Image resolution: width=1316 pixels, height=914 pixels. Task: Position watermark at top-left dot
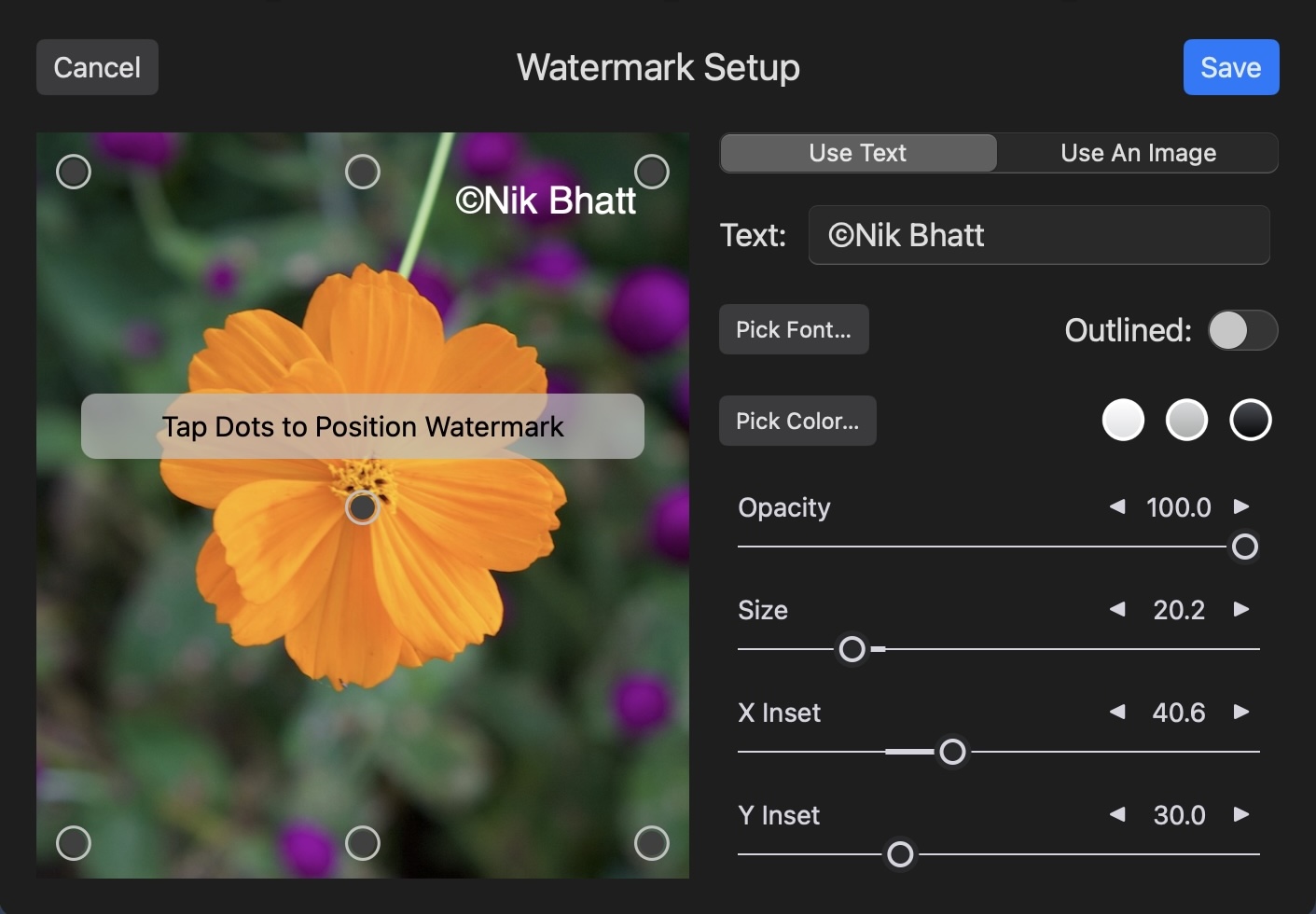point(74,172)
